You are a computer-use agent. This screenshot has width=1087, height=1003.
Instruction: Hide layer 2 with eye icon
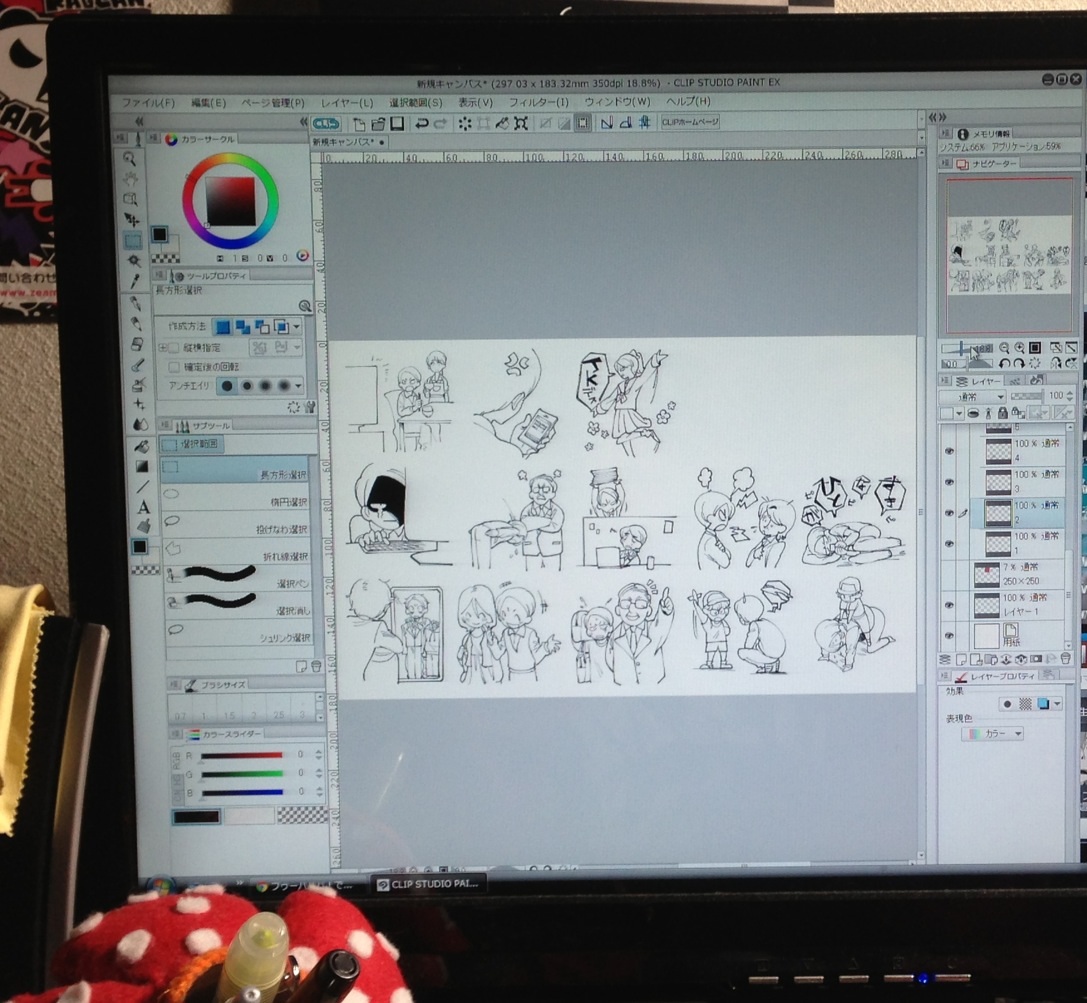[x=950, y=513]
